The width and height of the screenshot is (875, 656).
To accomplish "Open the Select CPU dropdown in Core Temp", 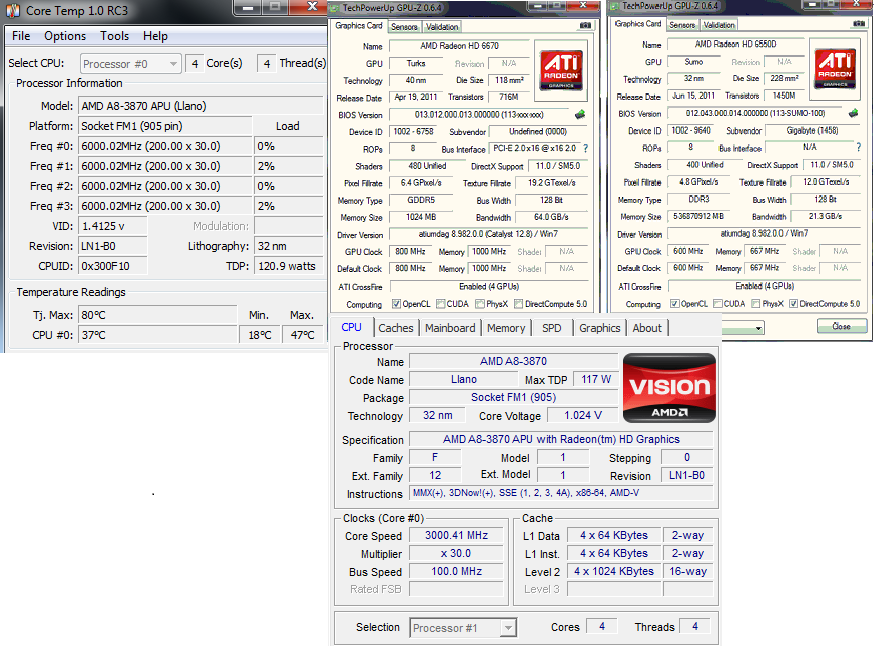I will 131,64.
